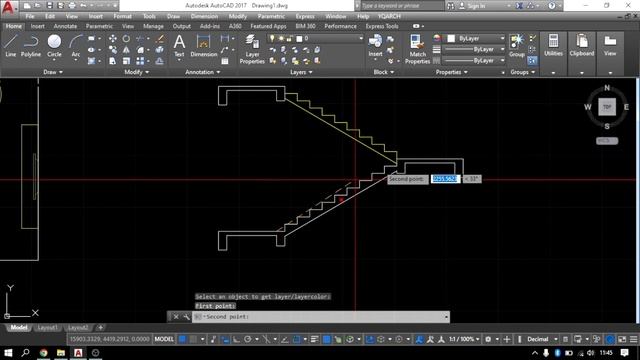Click the Plot printer icon
Image resolution: width=640 pixels, height=360 pixels.
tap(72, 6)
